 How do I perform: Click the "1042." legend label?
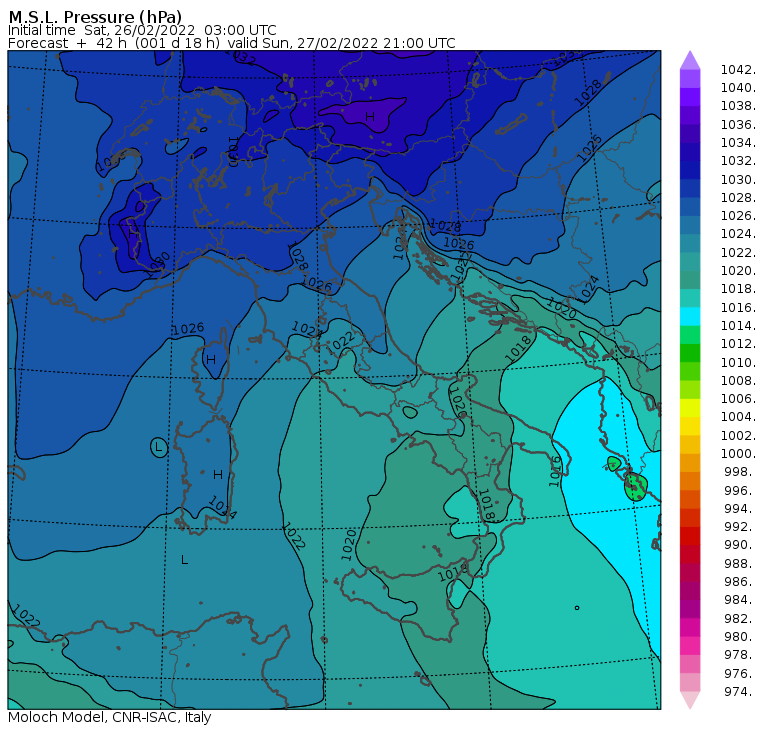[x=738, y=70]
